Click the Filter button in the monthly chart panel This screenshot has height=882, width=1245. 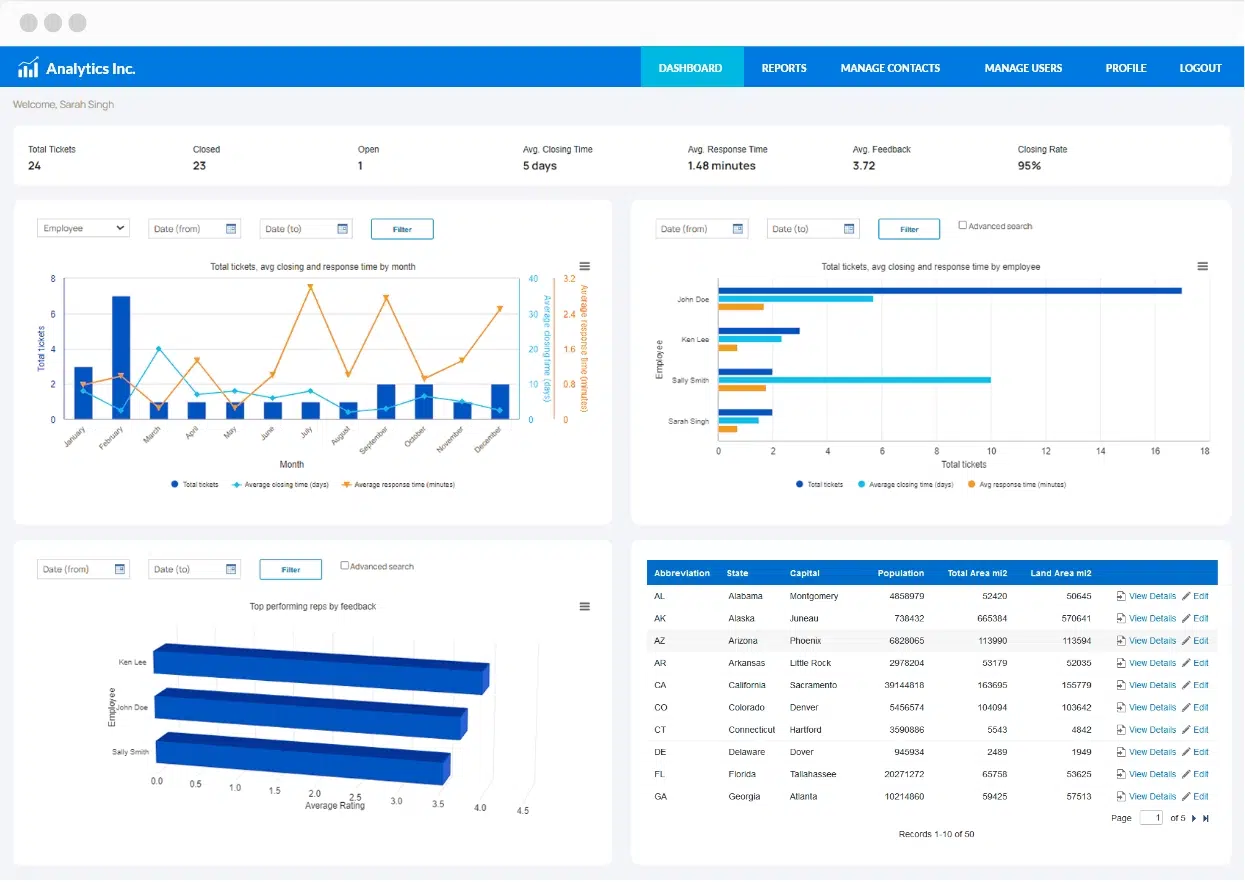click(x=401, y=228)
